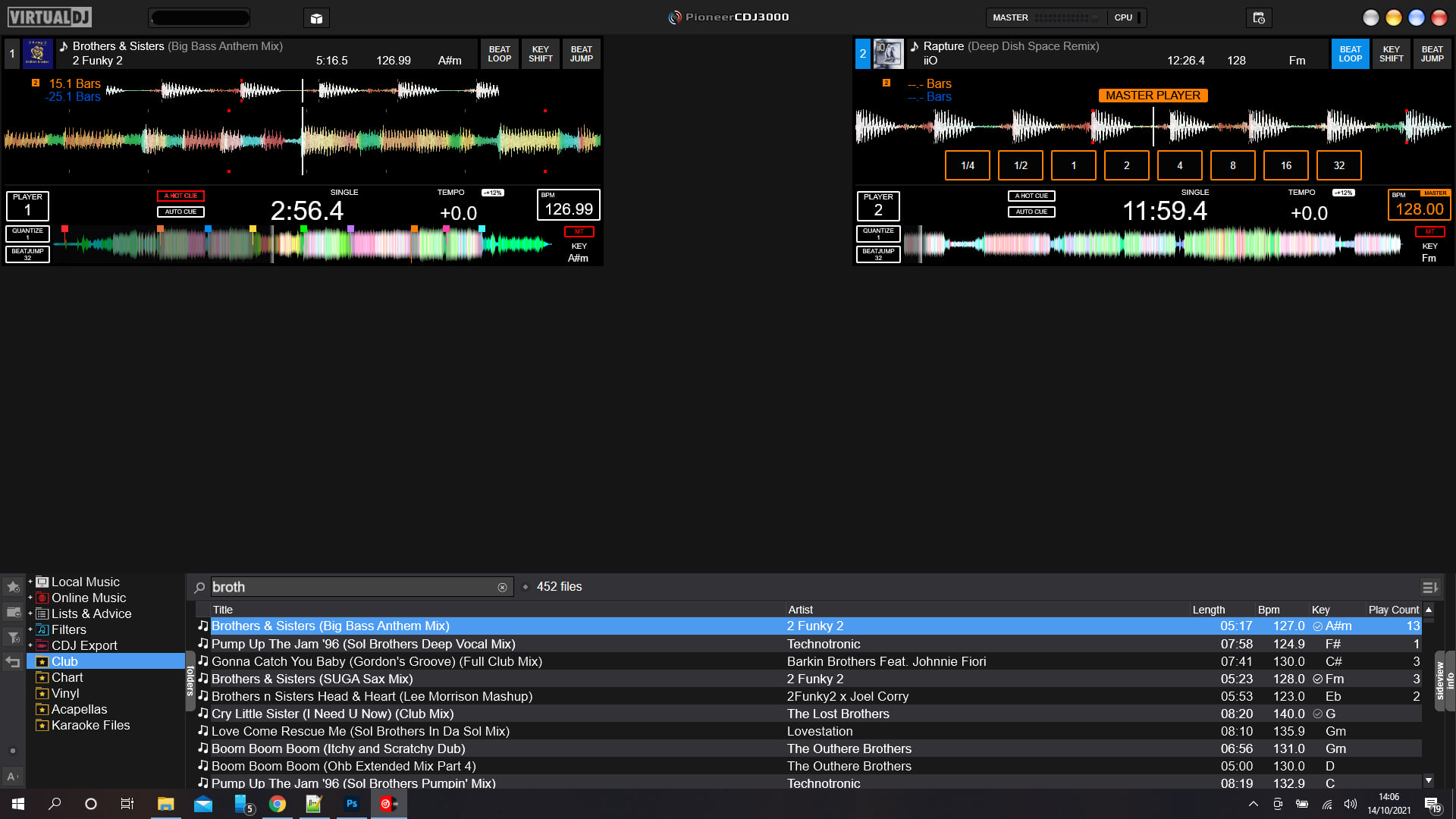
Task: Open the sideview panel handle
Action: (1439, 680)
